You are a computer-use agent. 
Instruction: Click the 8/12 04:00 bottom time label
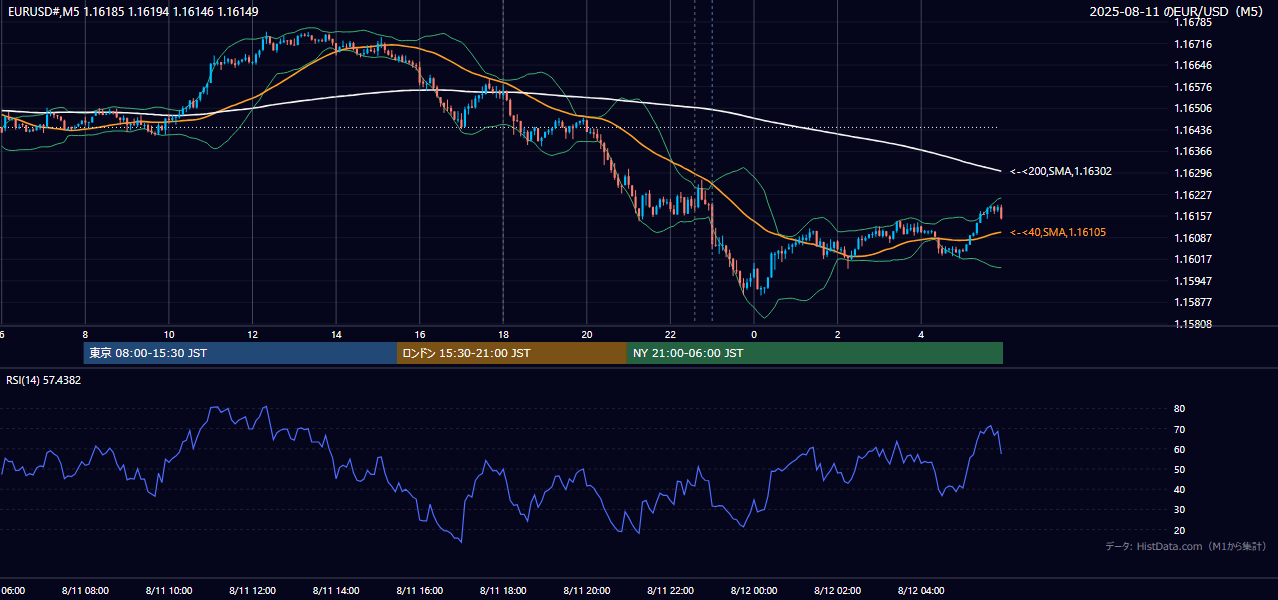921,590
